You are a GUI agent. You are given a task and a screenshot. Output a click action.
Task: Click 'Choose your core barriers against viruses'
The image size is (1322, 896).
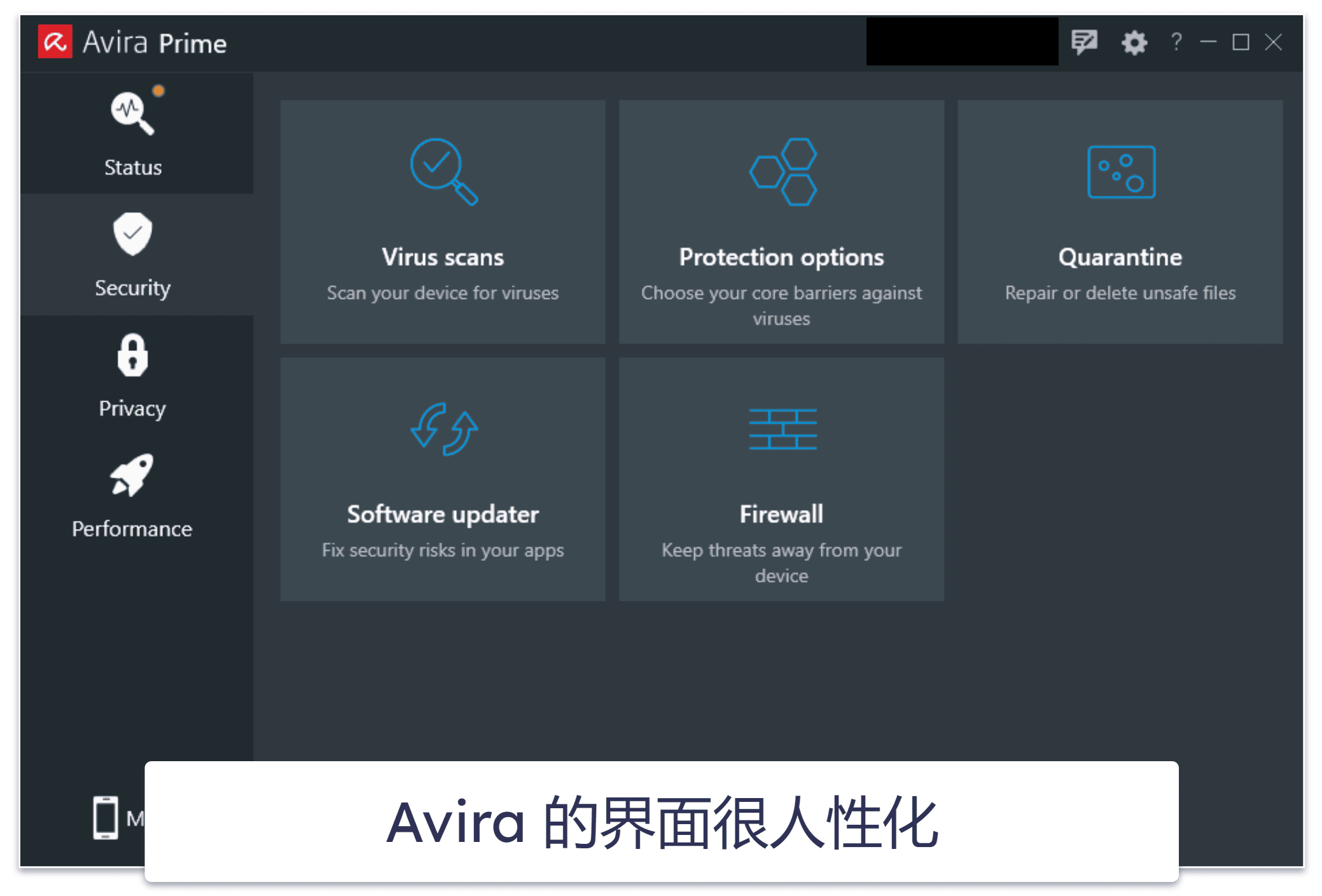coord(781,305)
